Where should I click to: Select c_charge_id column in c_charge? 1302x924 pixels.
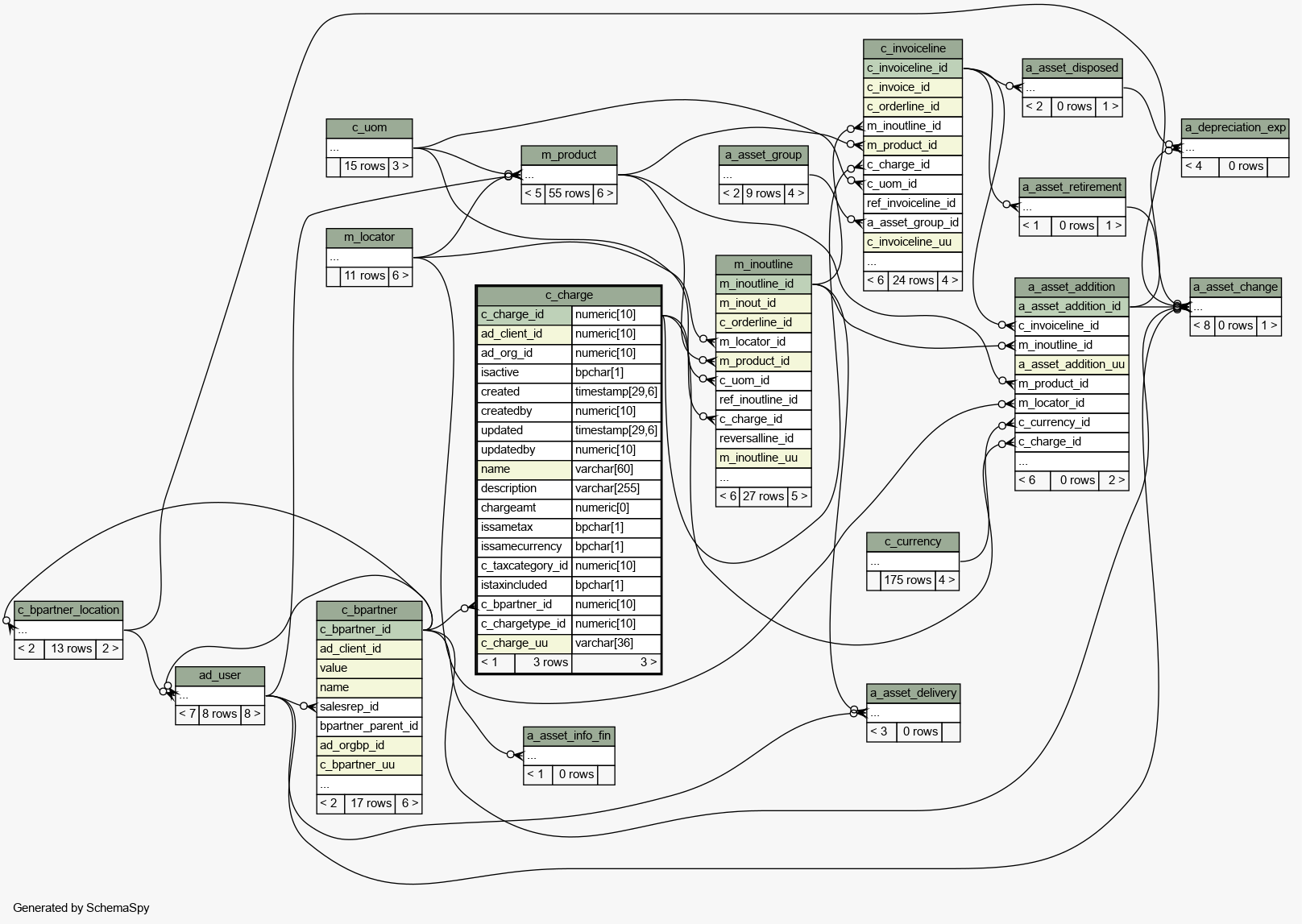(525, 314)
